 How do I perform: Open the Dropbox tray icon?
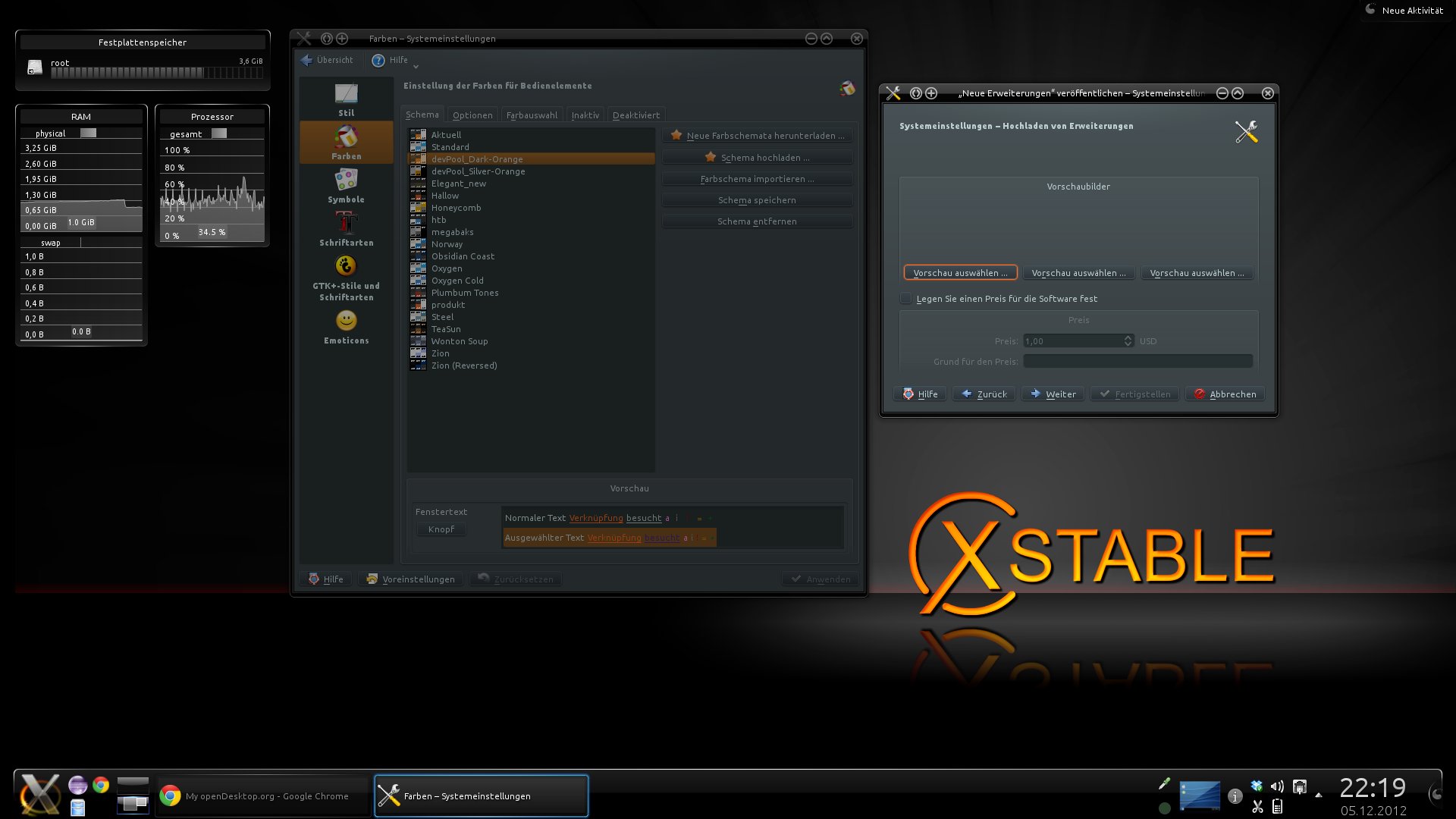[x=1257, y=786]
